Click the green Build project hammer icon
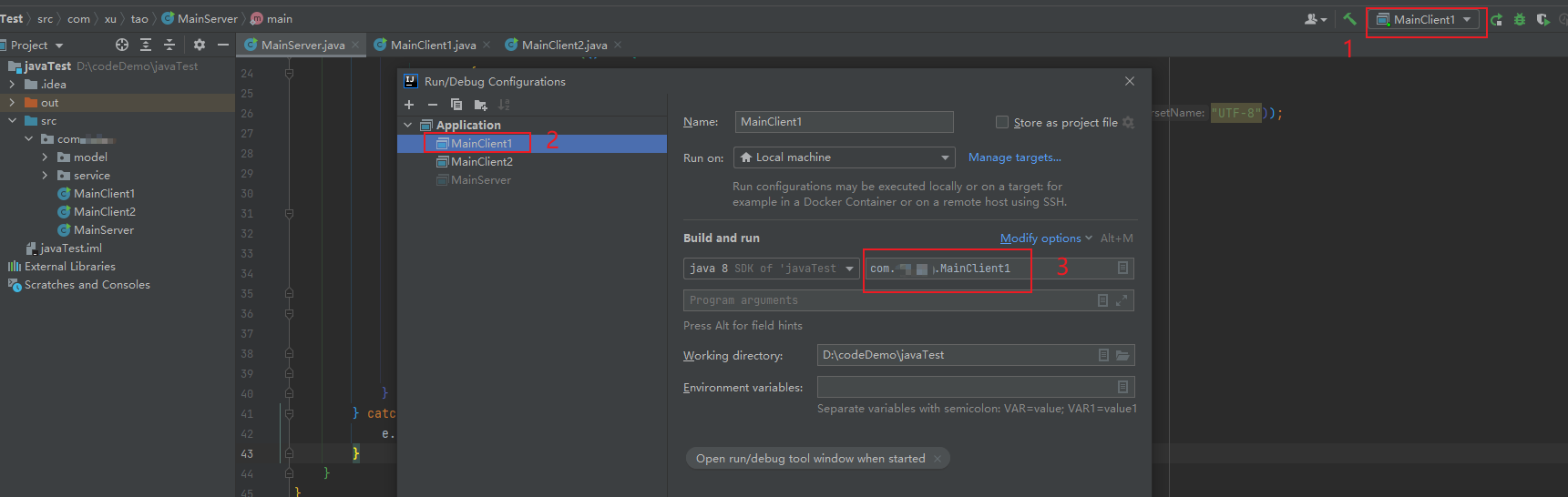 [1349, 19]
